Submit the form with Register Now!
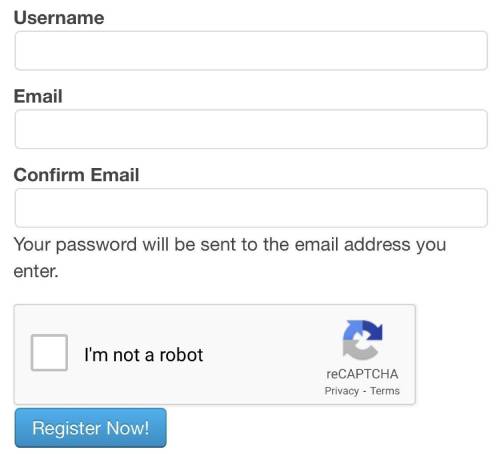The image size is (500, 454). (91, 428)
